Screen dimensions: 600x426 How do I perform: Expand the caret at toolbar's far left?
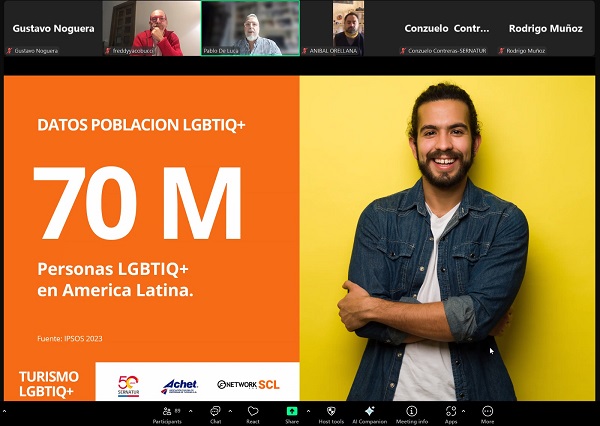[x=5, y=409]
